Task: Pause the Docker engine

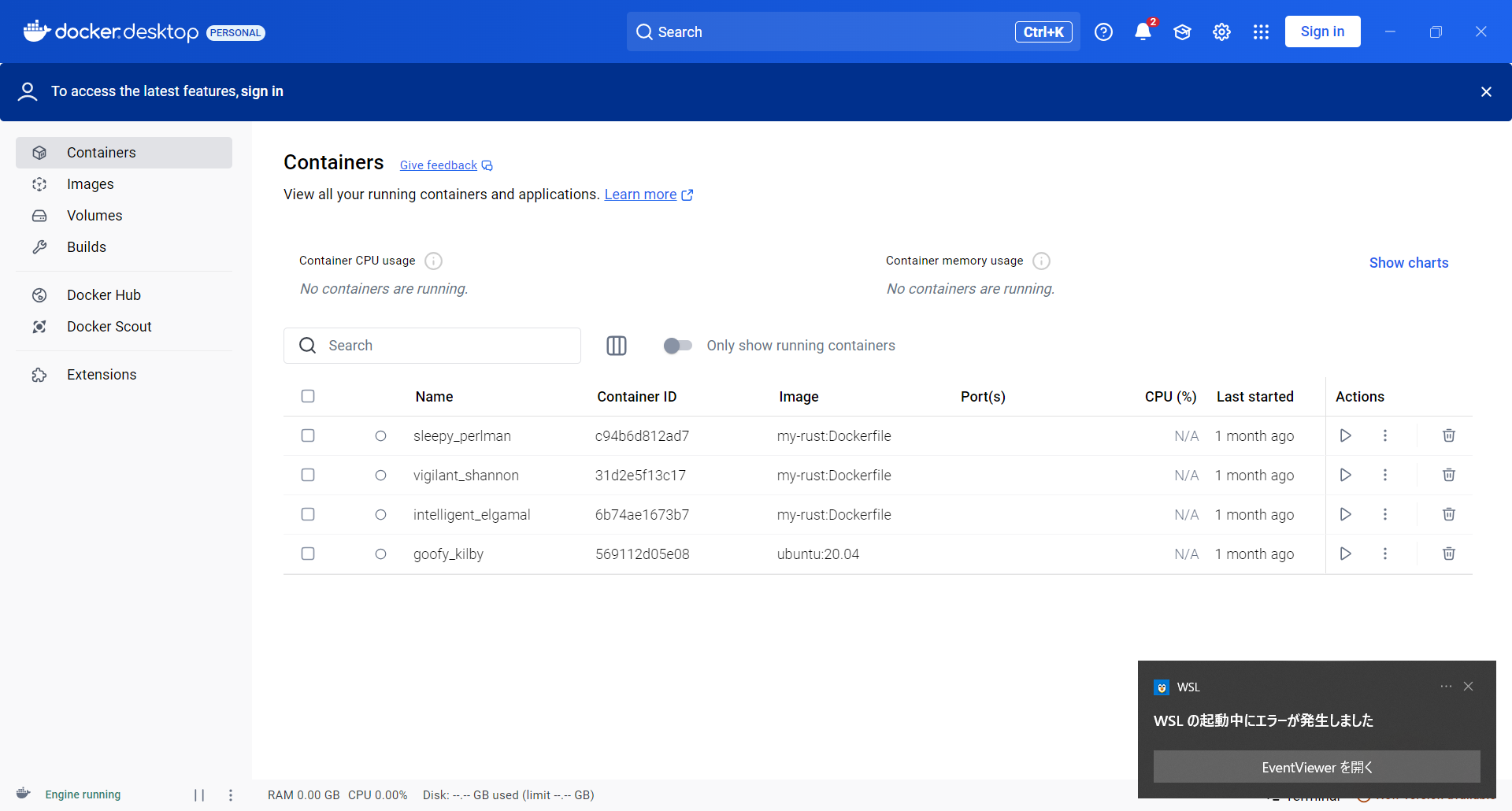Action: pyautogui.click(x=199, y=795)
